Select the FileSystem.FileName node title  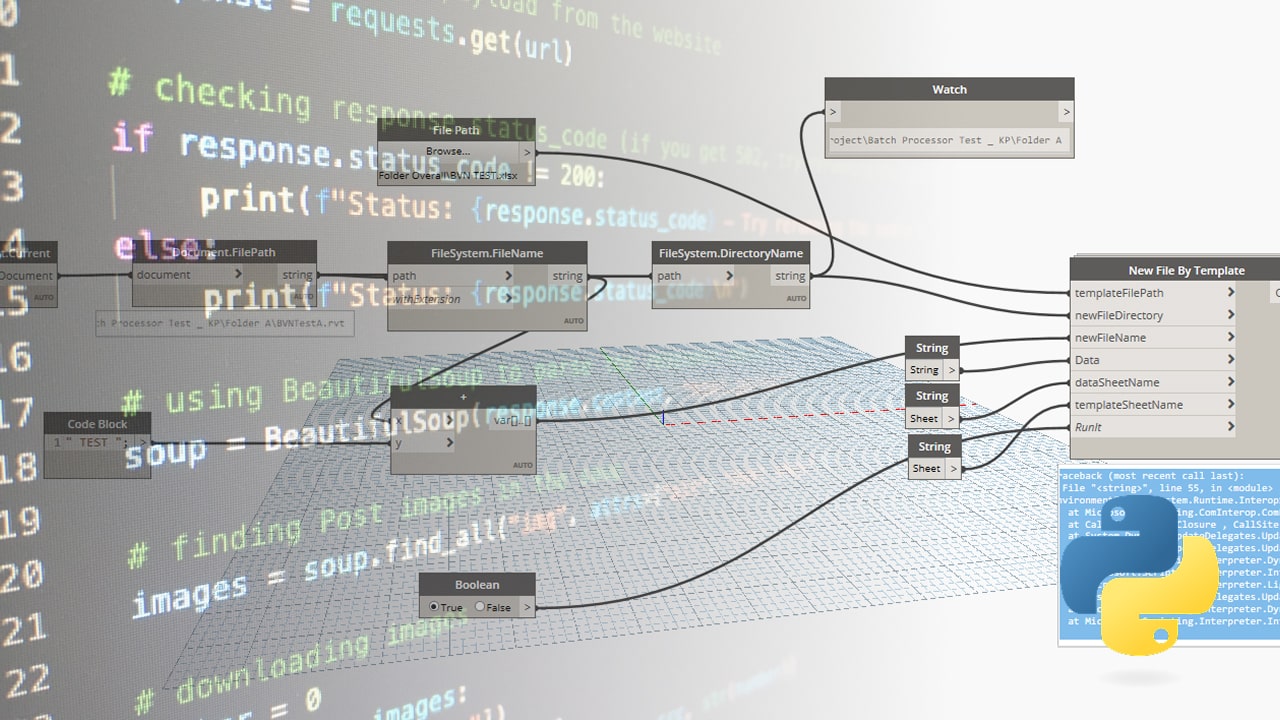(x=487, y=253)
